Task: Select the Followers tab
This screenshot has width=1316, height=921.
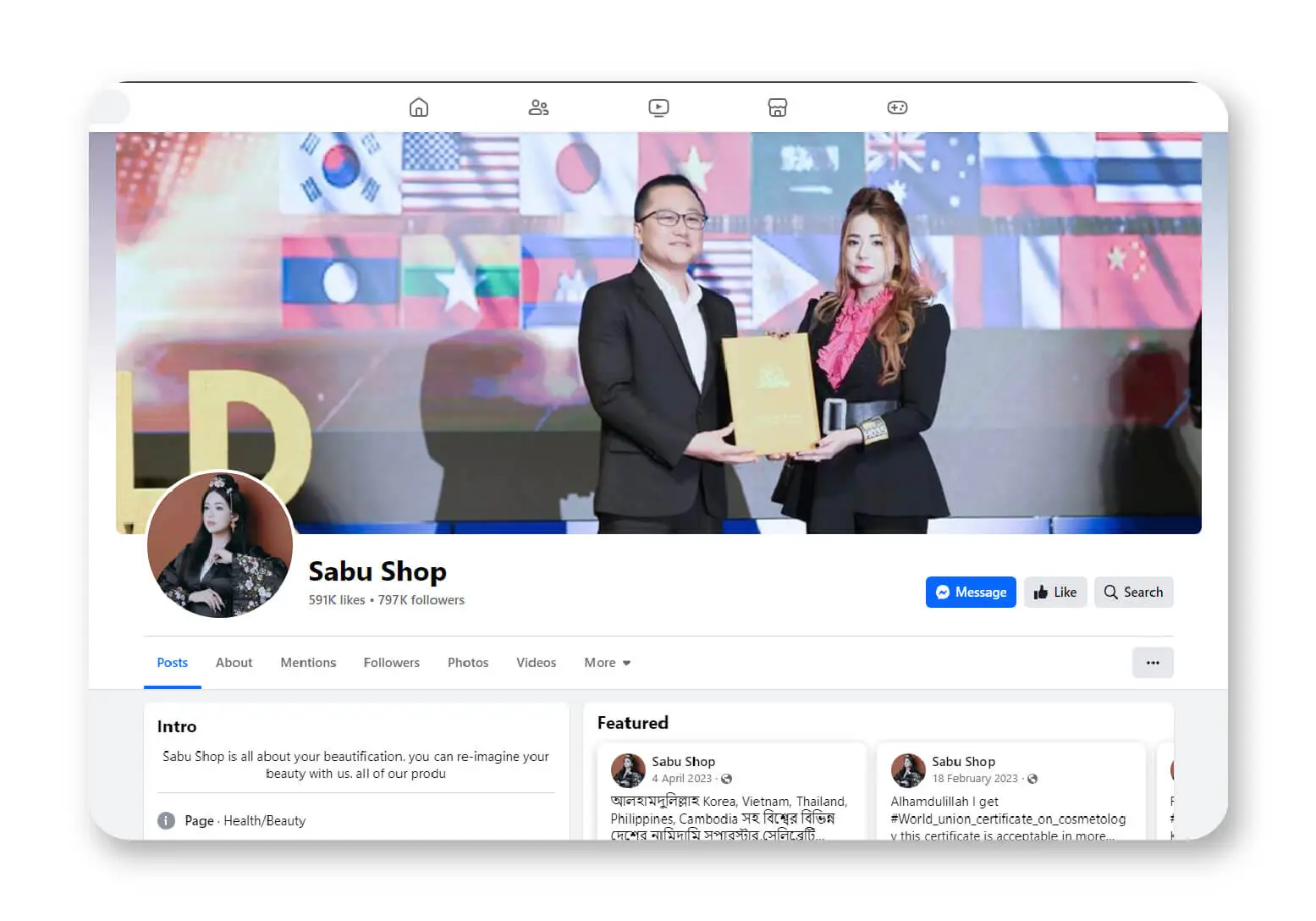Action: (391, 663)
